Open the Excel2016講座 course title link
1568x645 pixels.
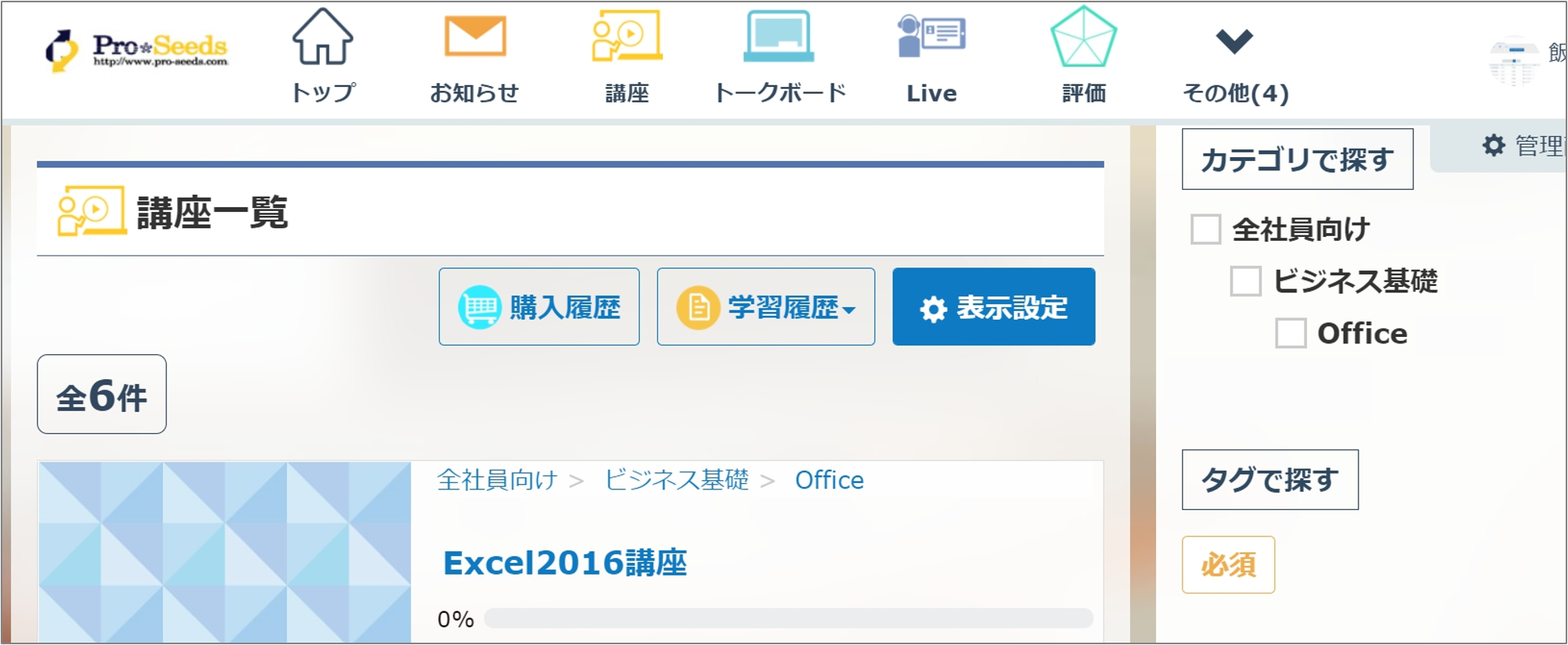[564, 563]
